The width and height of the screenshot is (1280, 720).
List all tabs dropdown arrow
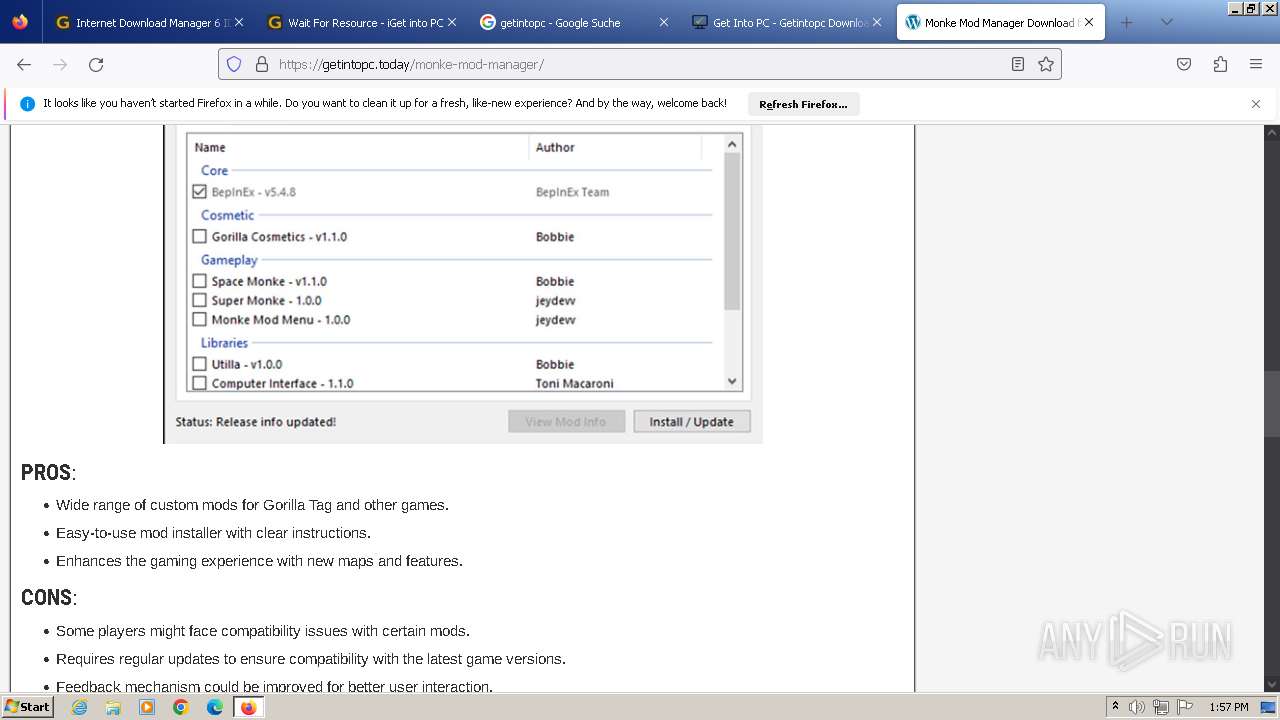click(x=1166, y=22)
